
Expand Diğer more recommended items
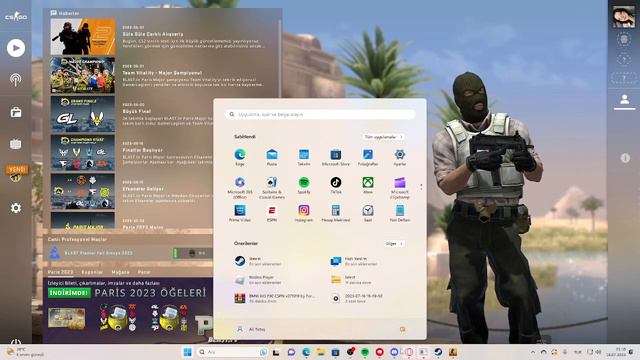[x=394, y=244]
